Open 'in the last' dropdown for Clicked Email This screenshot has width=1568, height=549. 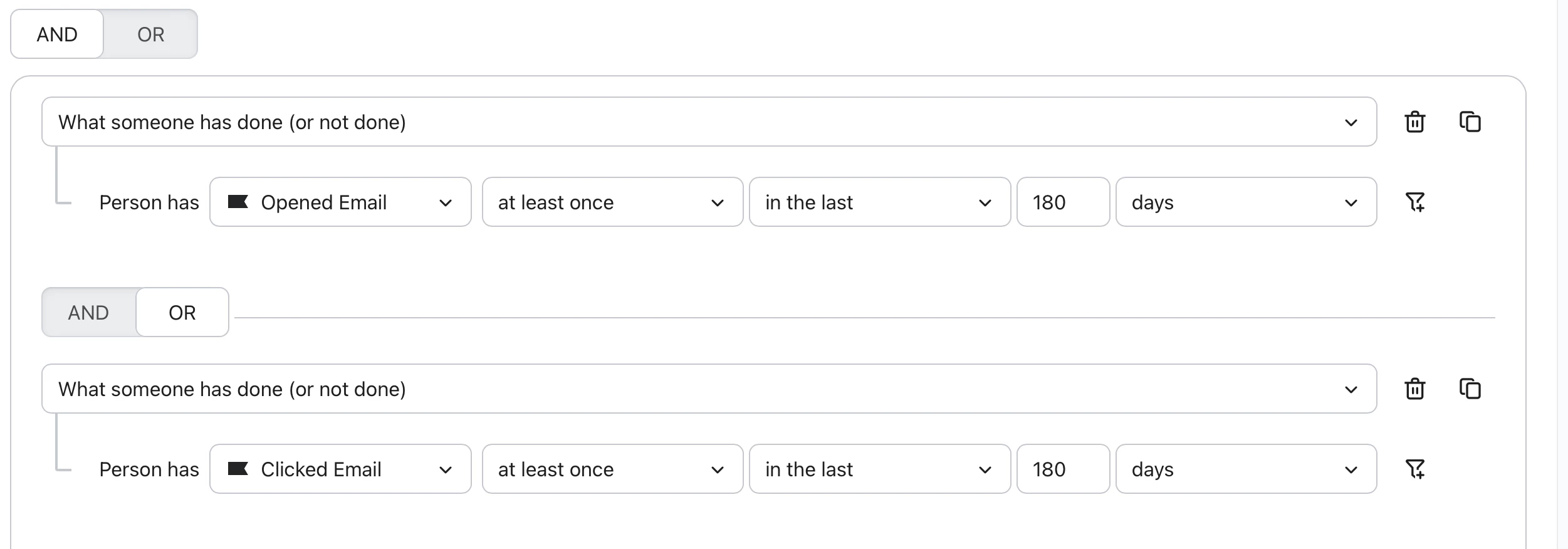click(879, 469)
